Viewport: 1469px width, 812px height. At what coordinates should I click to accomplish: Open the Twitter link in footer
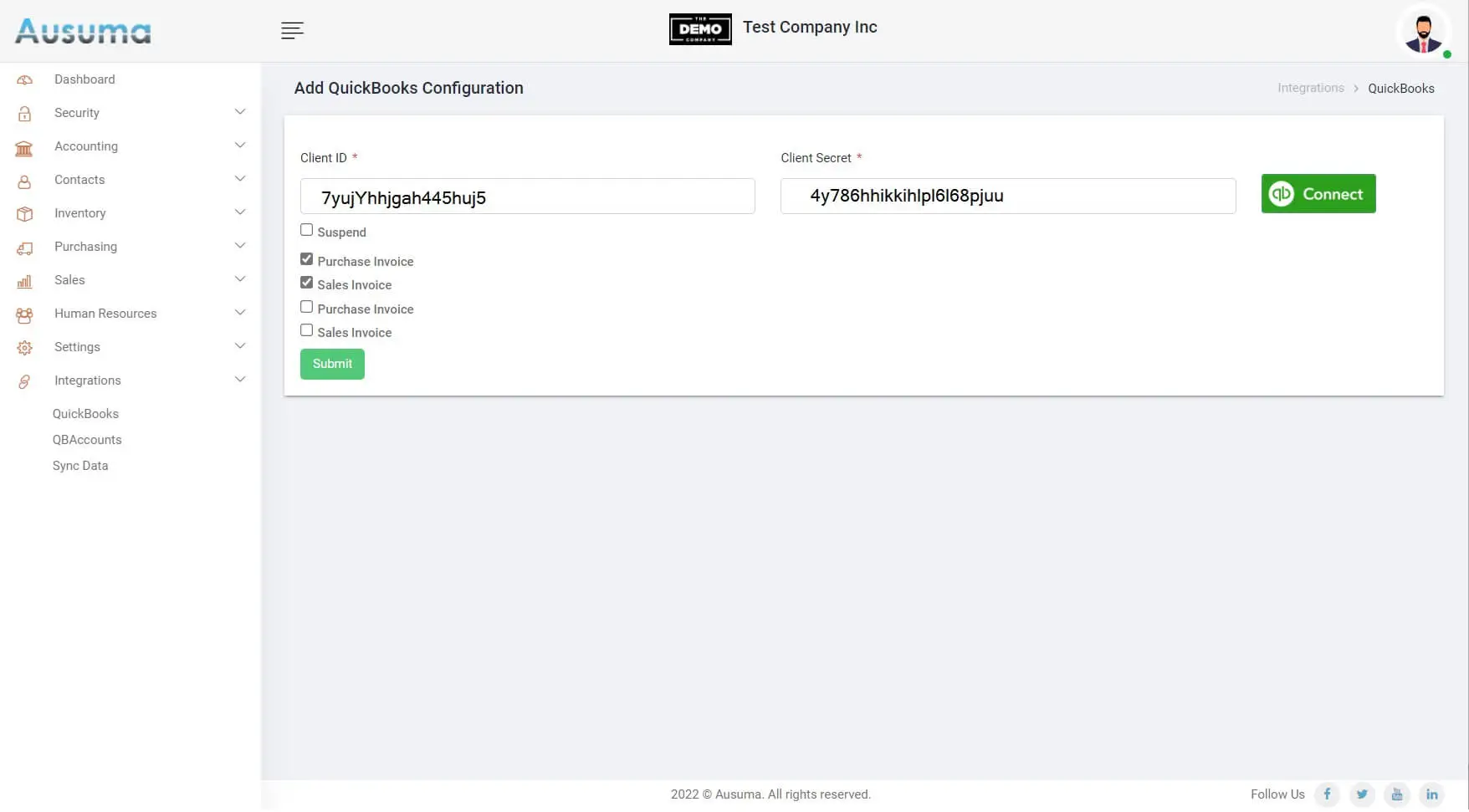pos(1362,794)
